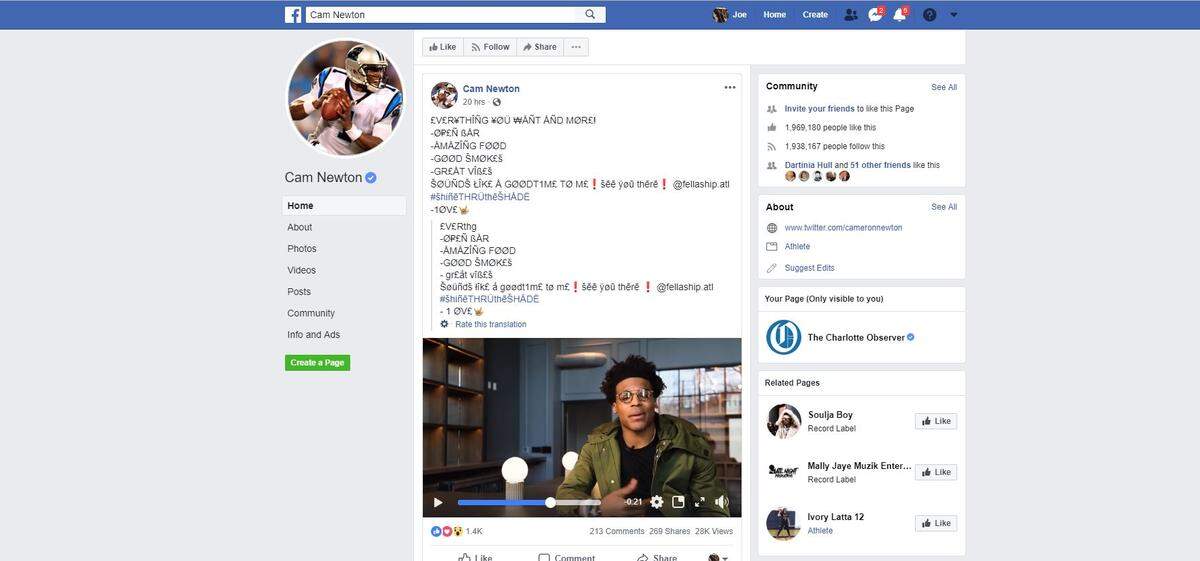The image size is (1200, 561).
Task: Like the Cam Newton page
Action: click(x=442, y=47)
